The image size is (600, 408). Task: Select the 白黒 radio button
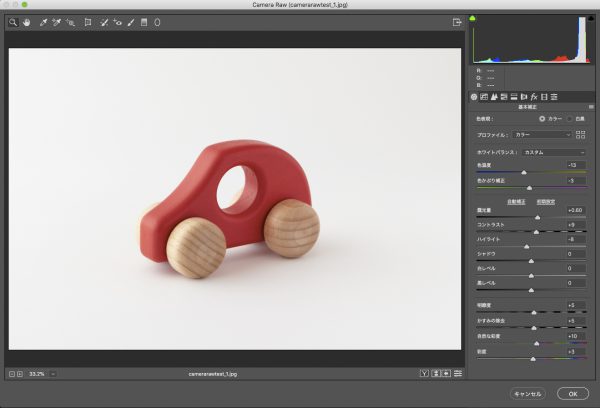569,118
